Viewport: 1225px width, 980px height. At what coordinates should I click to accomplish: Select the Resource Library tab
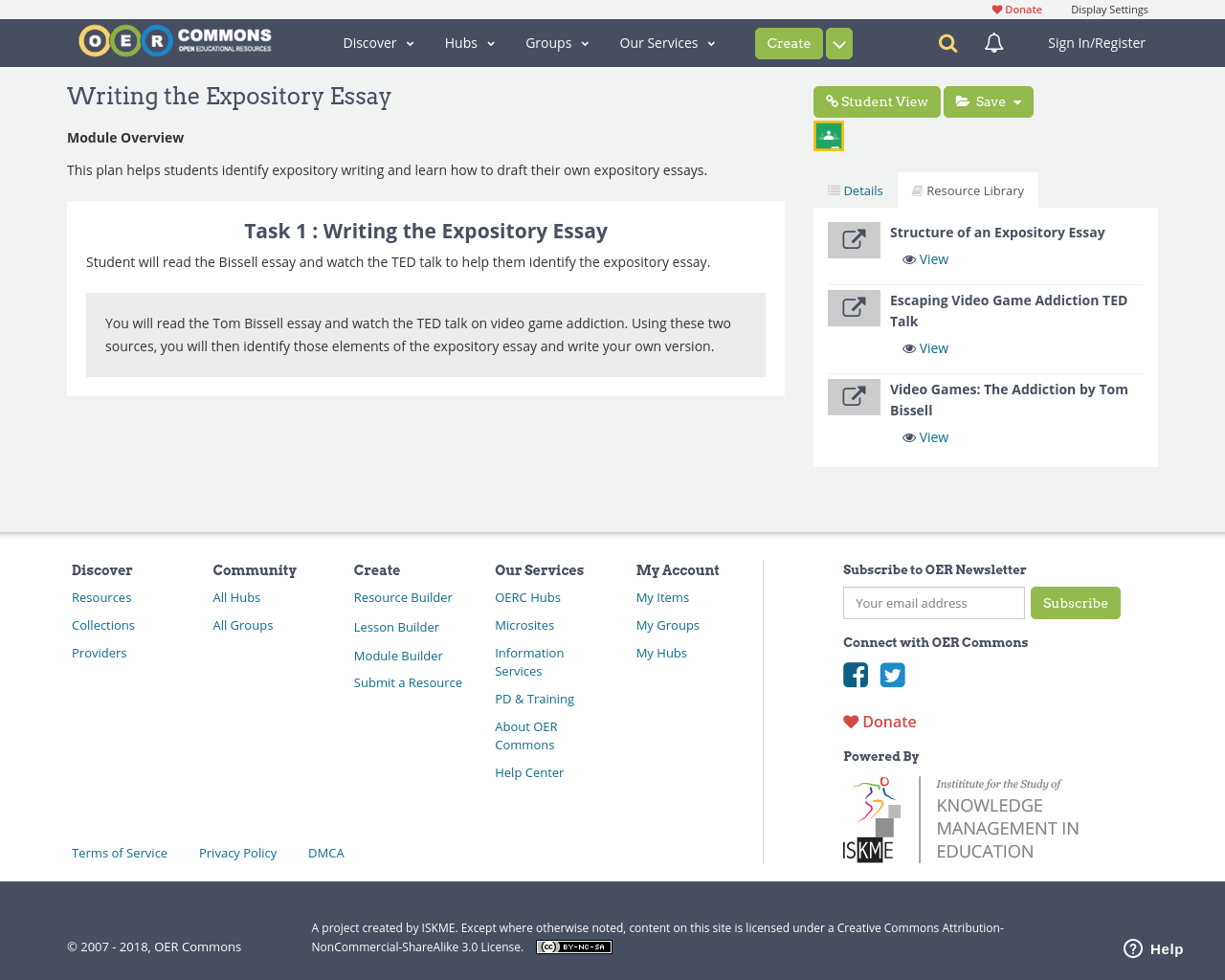[x=968, y=189]
